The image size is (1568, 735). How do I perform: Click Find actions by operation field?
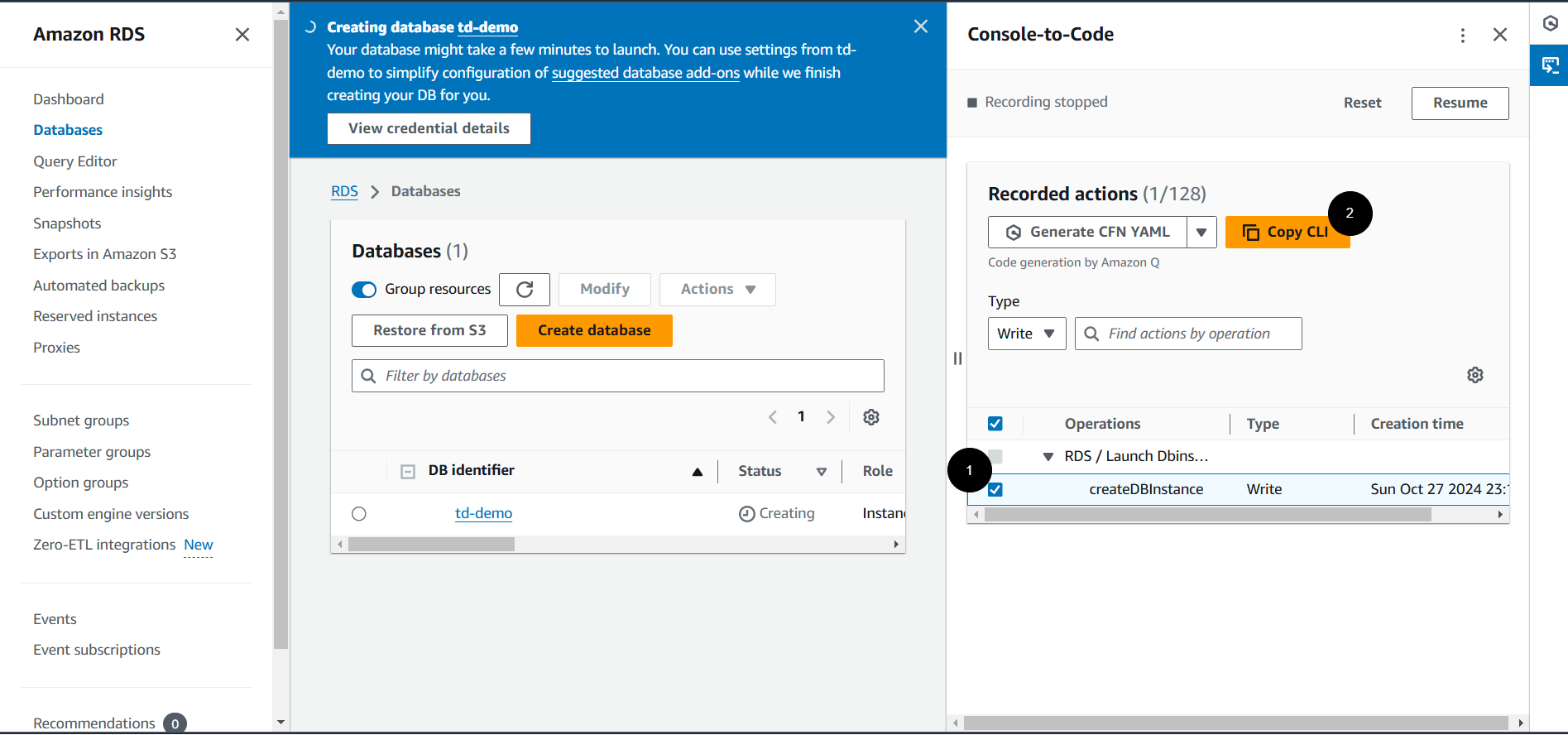(1188, 334)
